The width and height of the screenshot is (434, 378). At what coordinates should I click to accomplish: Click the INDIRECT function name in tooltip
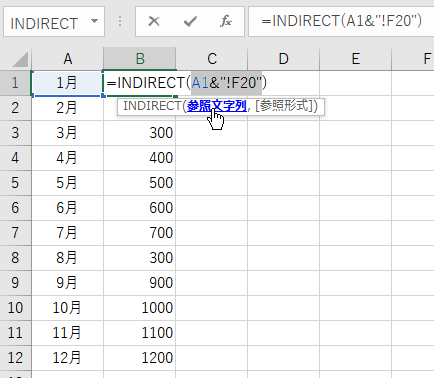click(152, 106)
